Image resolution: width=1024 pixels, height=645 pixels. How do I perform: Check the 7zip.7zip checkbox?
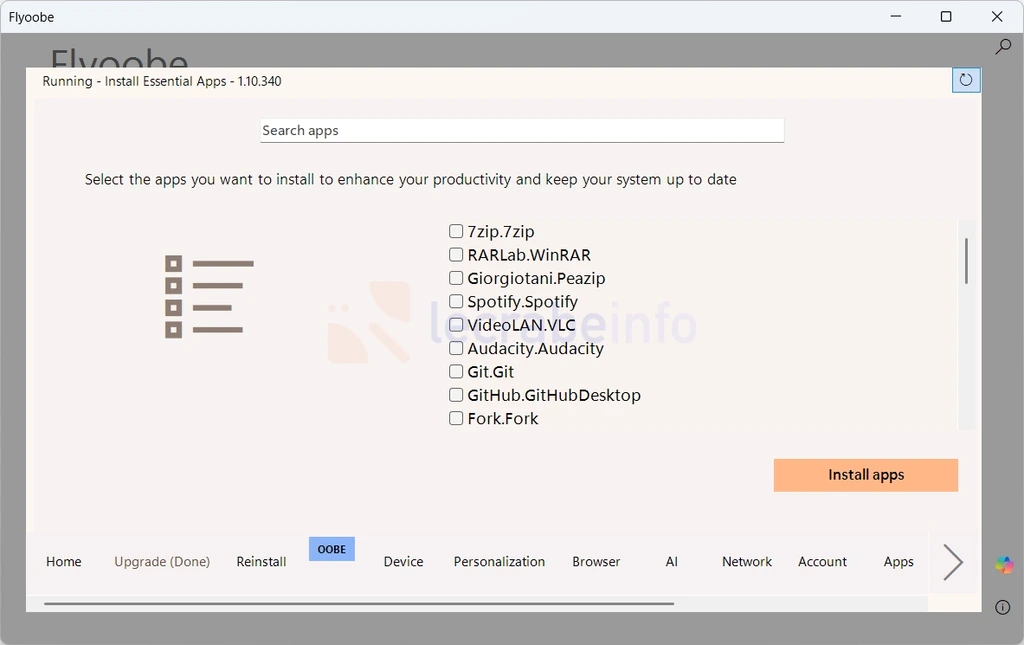click(456, 231)
